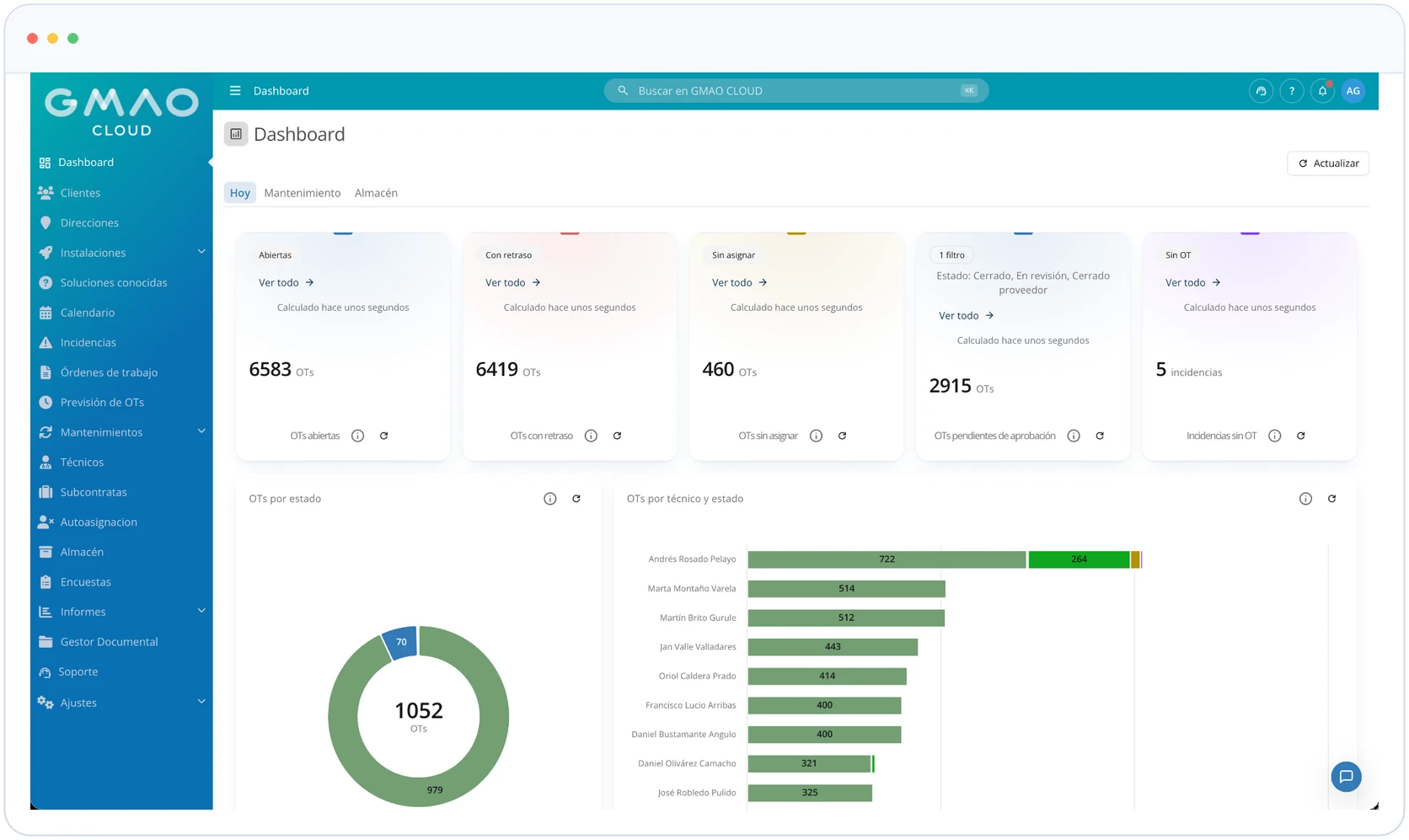Expand the Instalaciones sidebar submenu
This screenshot has height=840, width=1409.
pyautogui.click(x=201, y=252)
